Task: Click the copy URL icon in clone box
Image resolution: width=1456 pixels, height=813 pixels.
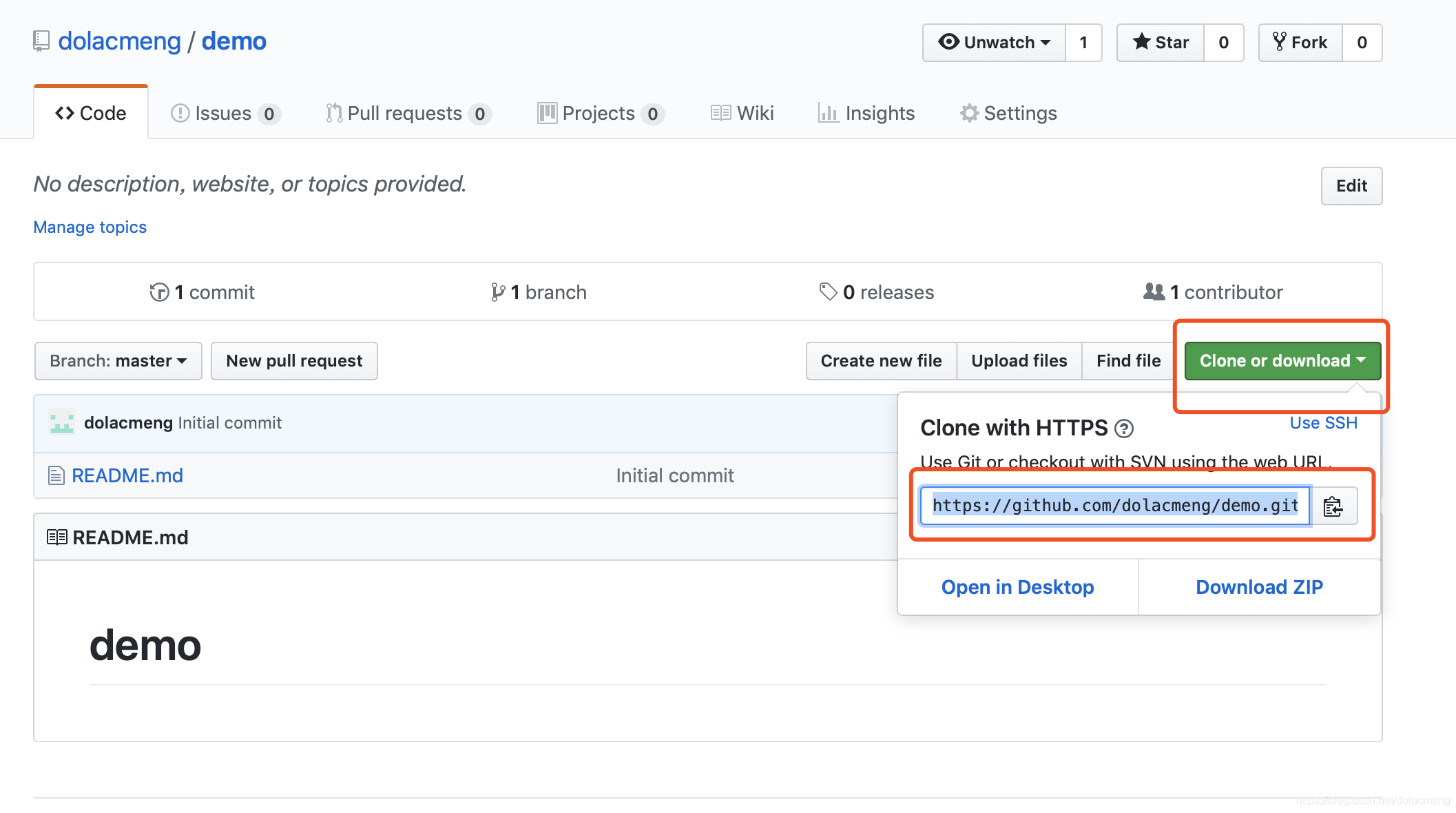Action: click(x=1334, y=506)
